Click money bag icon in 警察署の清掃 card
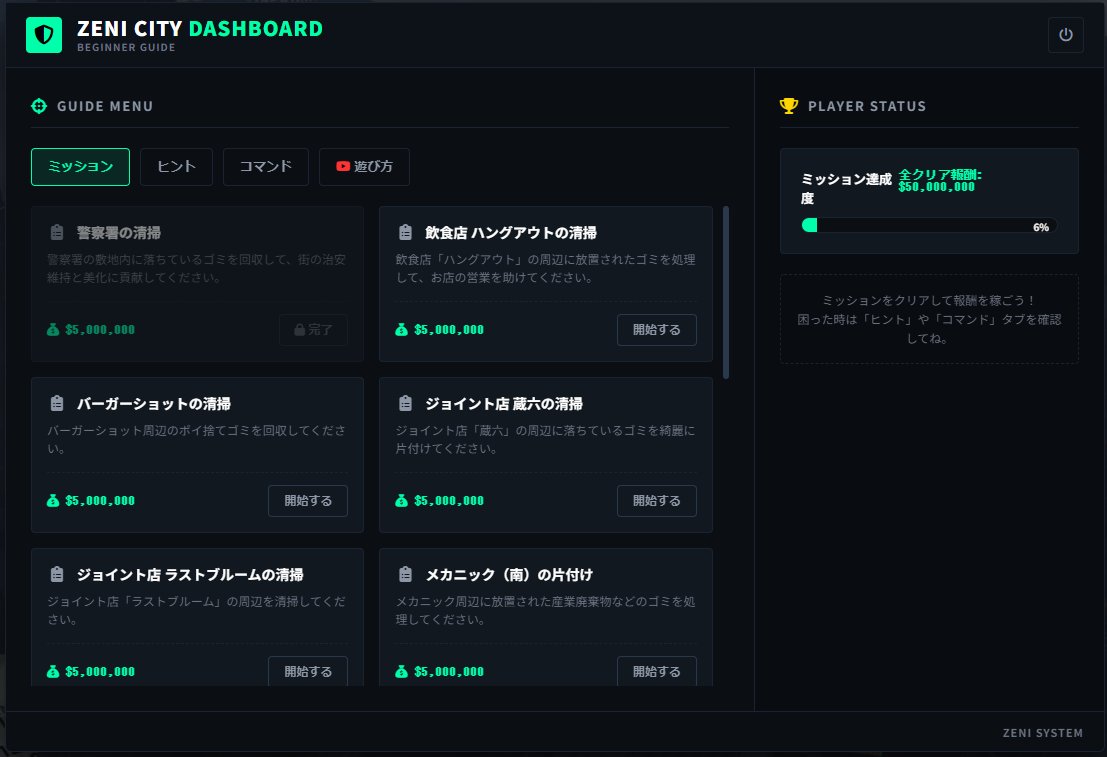Screen dimensions: 1107x757 click(x=53, y=330)
